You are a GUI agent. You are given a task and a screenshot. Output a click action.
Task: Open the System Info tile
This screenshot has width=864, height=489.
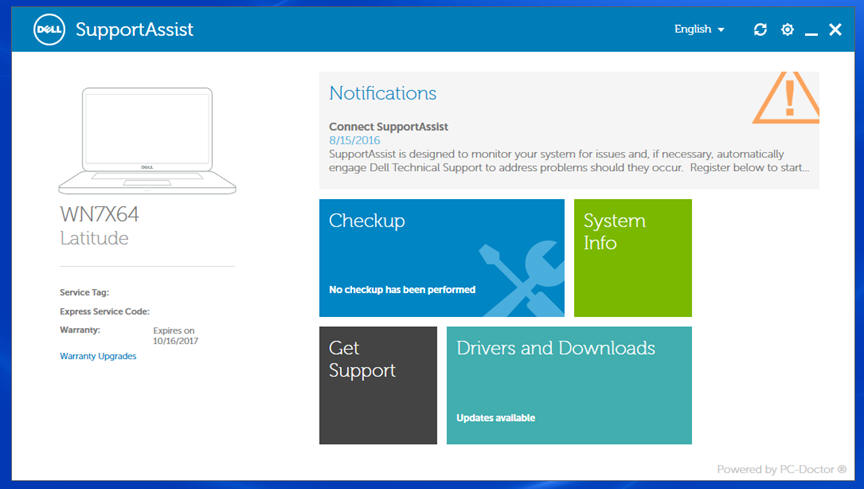click(633, 258)
